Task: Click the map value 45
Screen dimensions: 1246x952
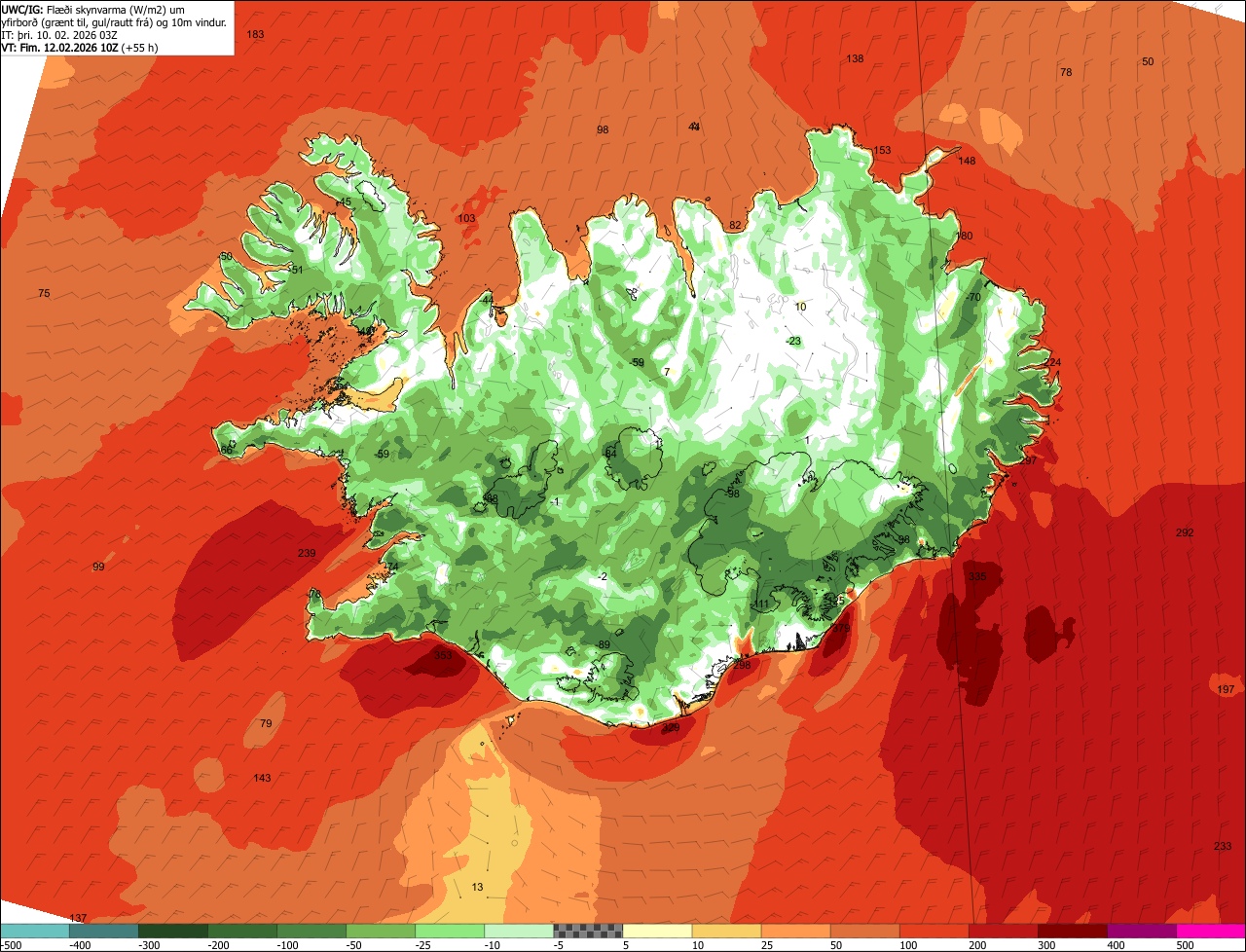Action: click(345, 201)
